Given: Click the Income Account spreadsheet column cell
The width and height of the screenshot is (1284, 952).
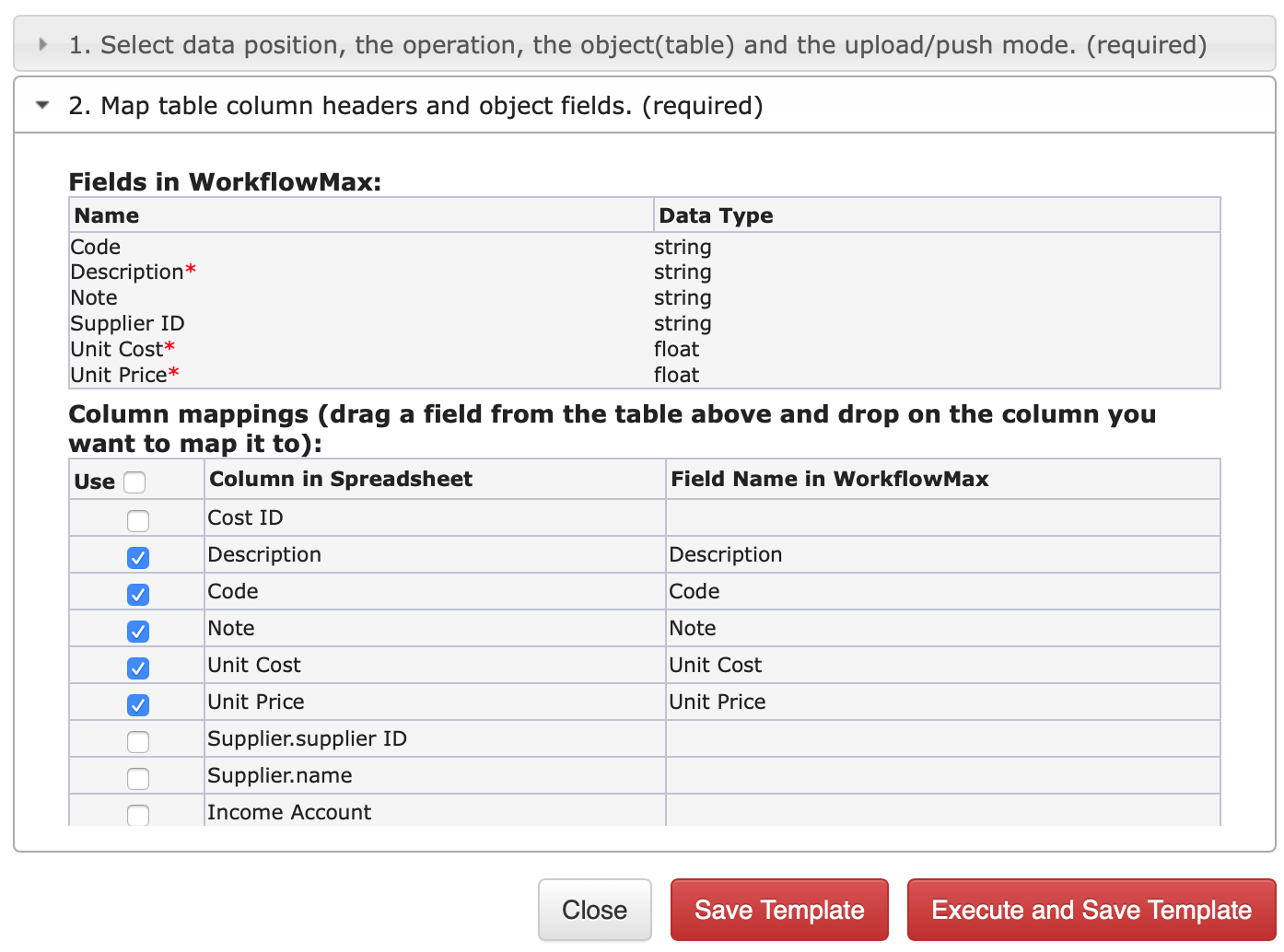Looking at the screenshot, I should [435, 810].
